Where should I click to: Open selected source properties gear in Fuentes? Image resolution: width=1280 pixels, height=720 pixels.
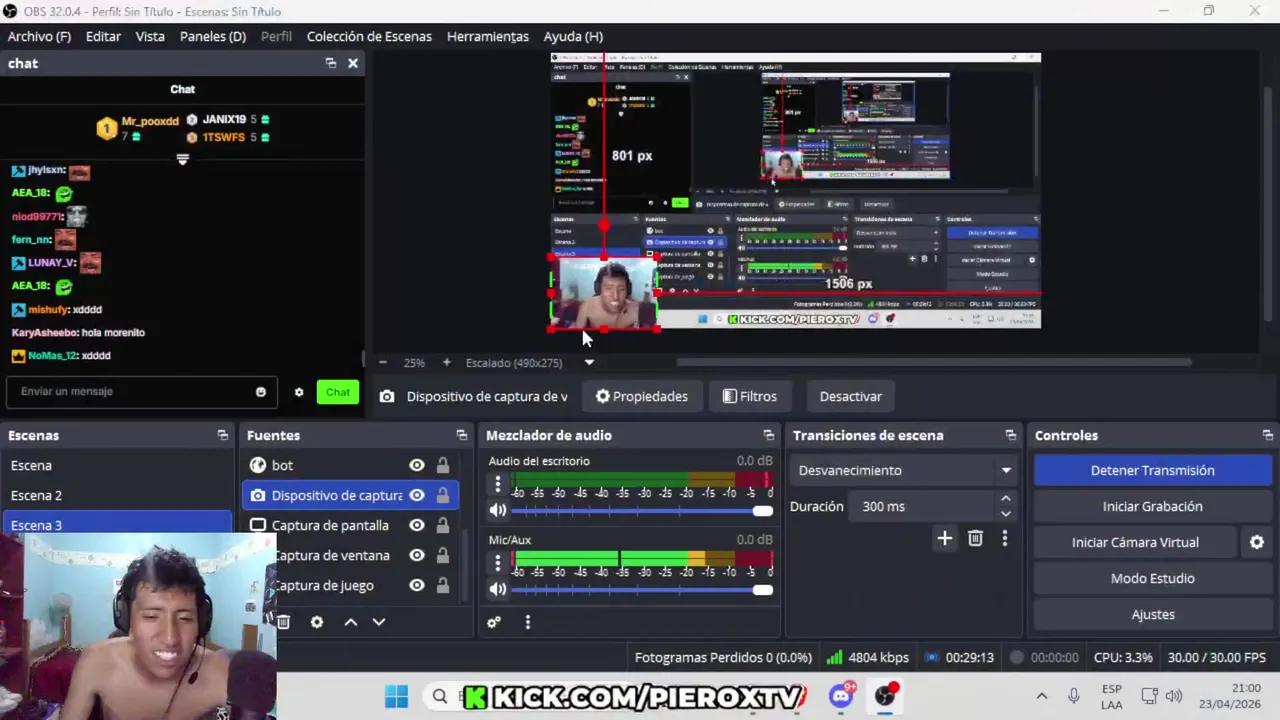(317, 622)
